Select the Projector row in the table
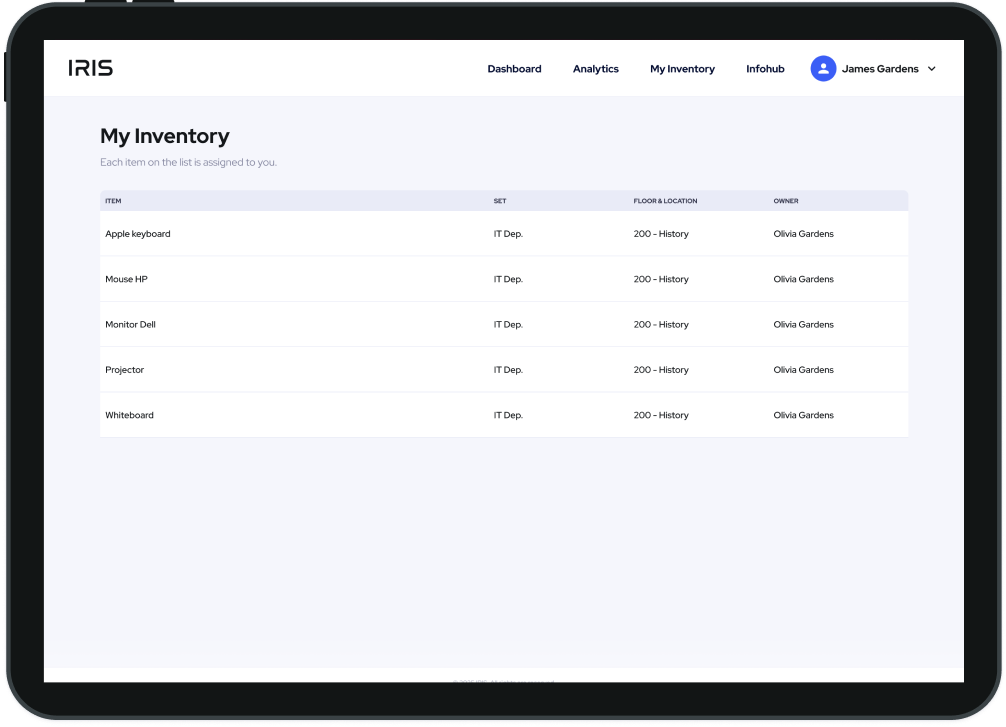Image resolution: width=1006 pixels, height=727 pixels. point(125,369)
